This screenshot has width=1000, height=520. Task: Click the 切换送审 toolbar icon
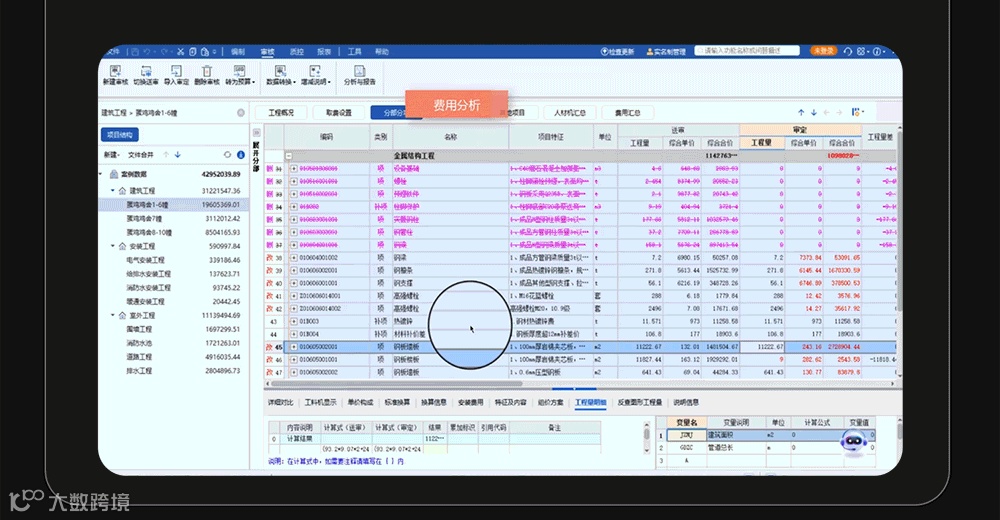pos(146,75)
